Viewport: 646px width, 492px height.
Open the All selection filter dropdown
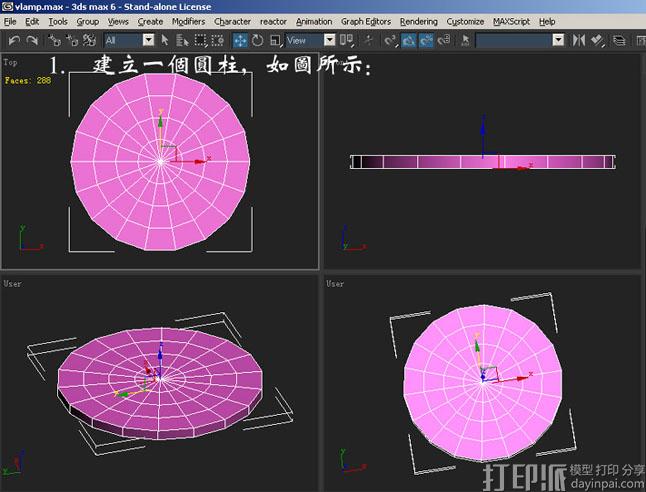(129, 41)
